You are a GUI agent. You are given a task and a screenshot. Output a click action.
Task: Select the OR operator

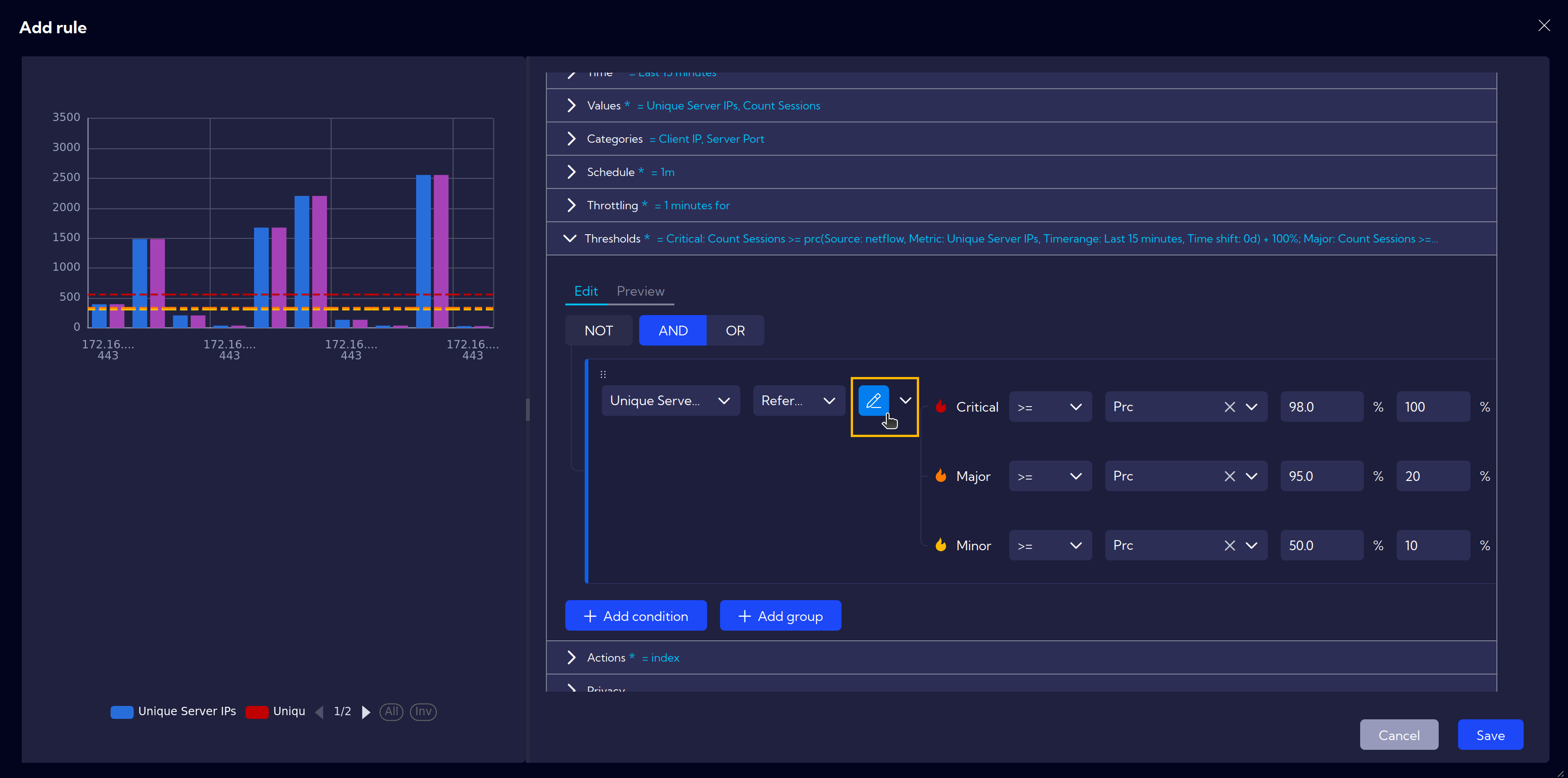[735, 331]
